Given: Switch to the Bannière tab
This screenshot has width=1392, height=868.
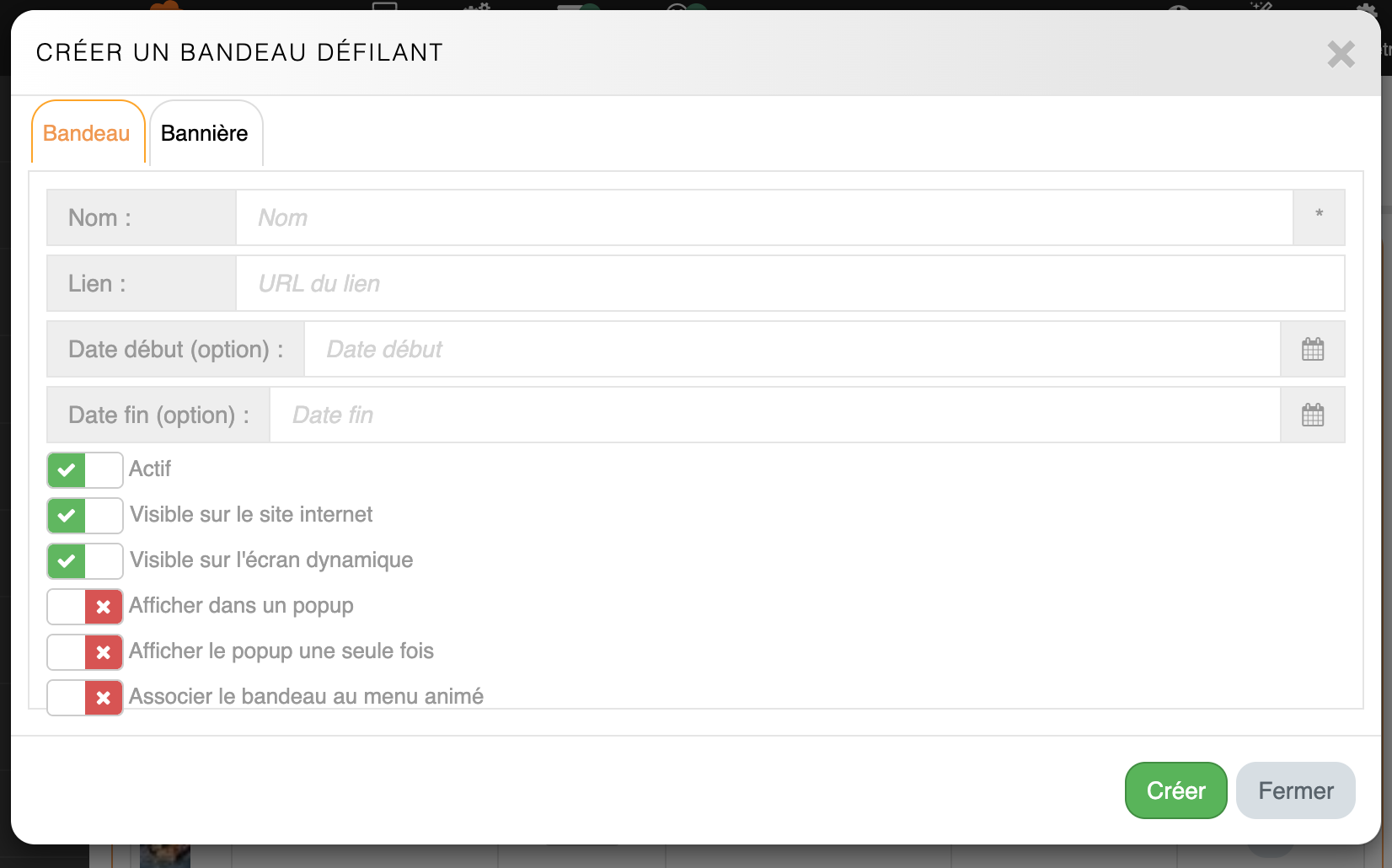Looking at the screenshot, I should (205, 133).
